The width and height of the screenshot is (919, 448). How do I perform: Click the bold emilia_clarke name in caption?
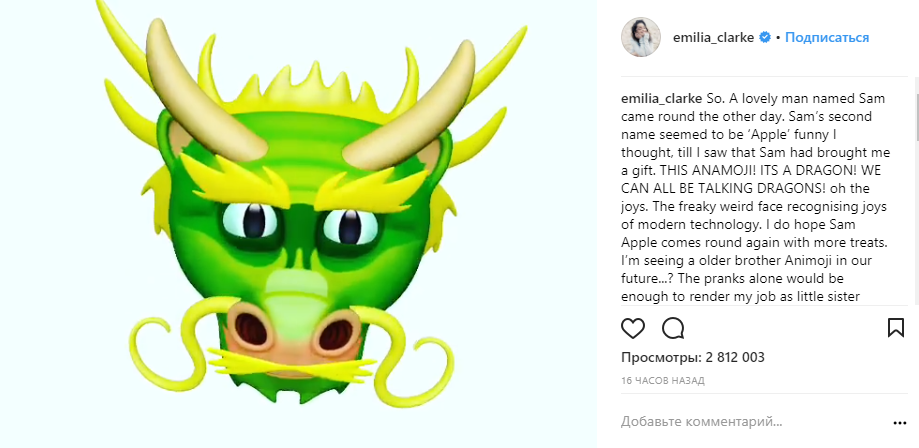coord(661,98)
